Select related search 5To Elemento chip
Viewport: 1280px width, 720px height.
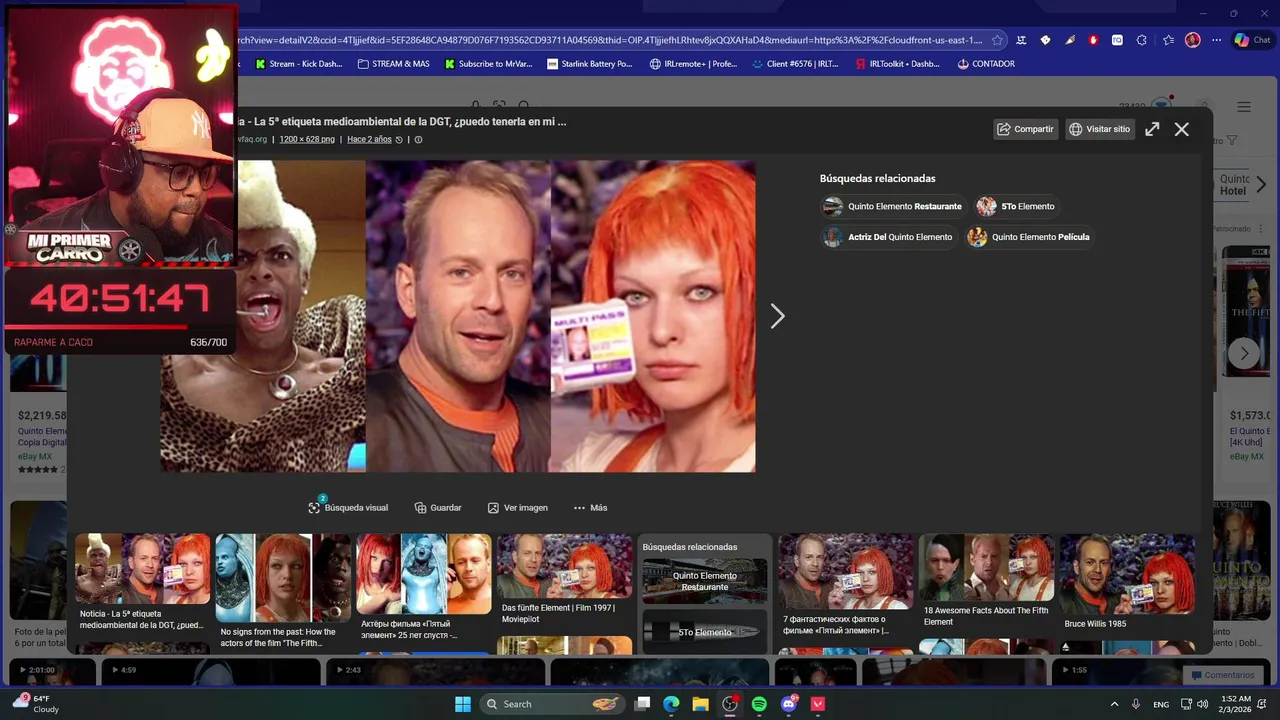click(x=1016, y=206)
